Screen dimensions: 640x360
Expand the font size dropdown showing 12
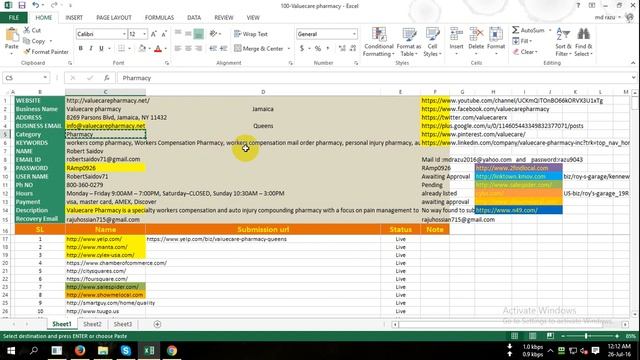pos(144,34)
